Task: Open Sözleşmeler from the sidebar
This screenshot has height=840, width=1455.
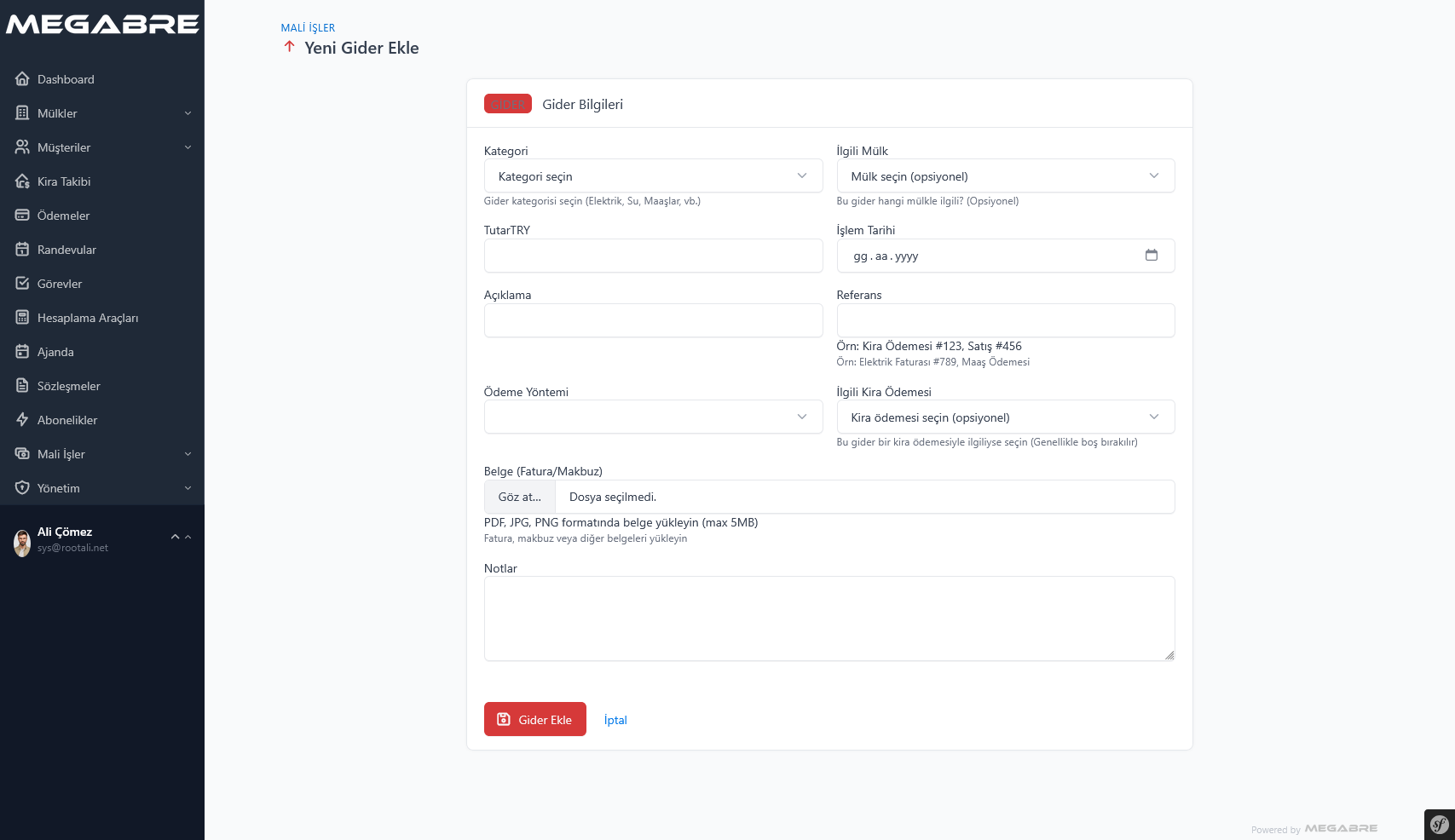Action: (x=68, y=386)
